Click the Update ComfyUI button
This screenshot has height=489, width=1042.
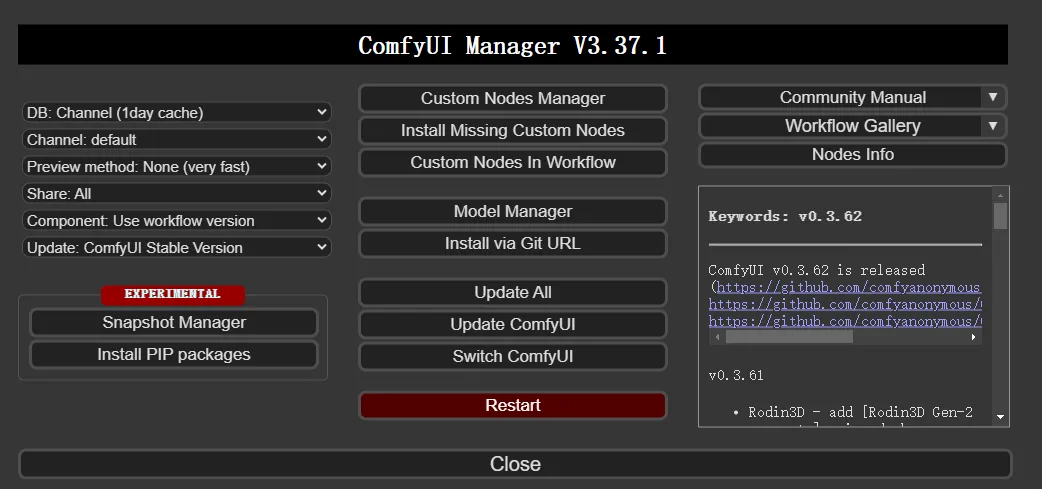(x=512, y=325)
